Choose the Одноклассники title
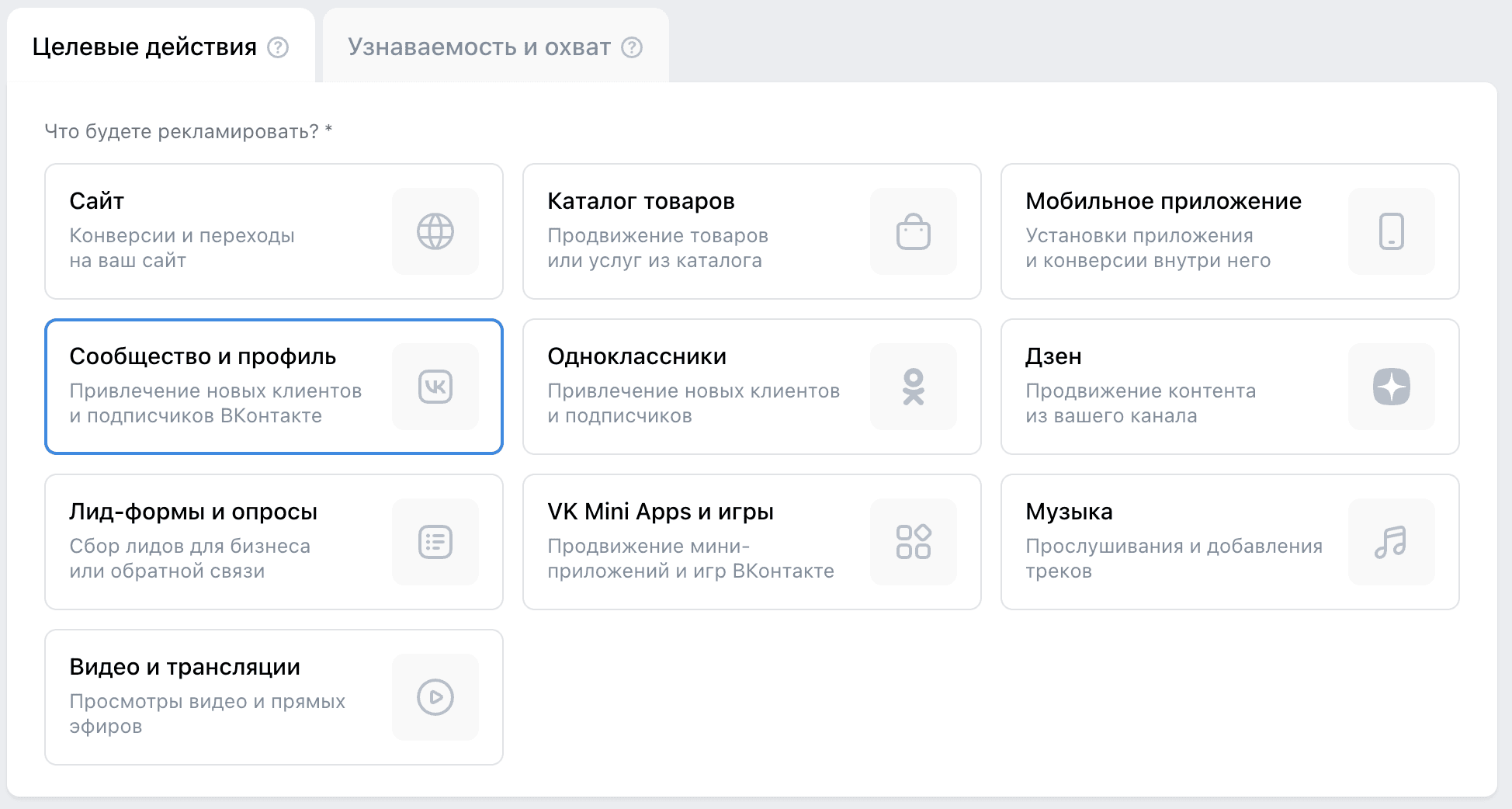This screenshot has width=1512, height=809. pos(637,356)
